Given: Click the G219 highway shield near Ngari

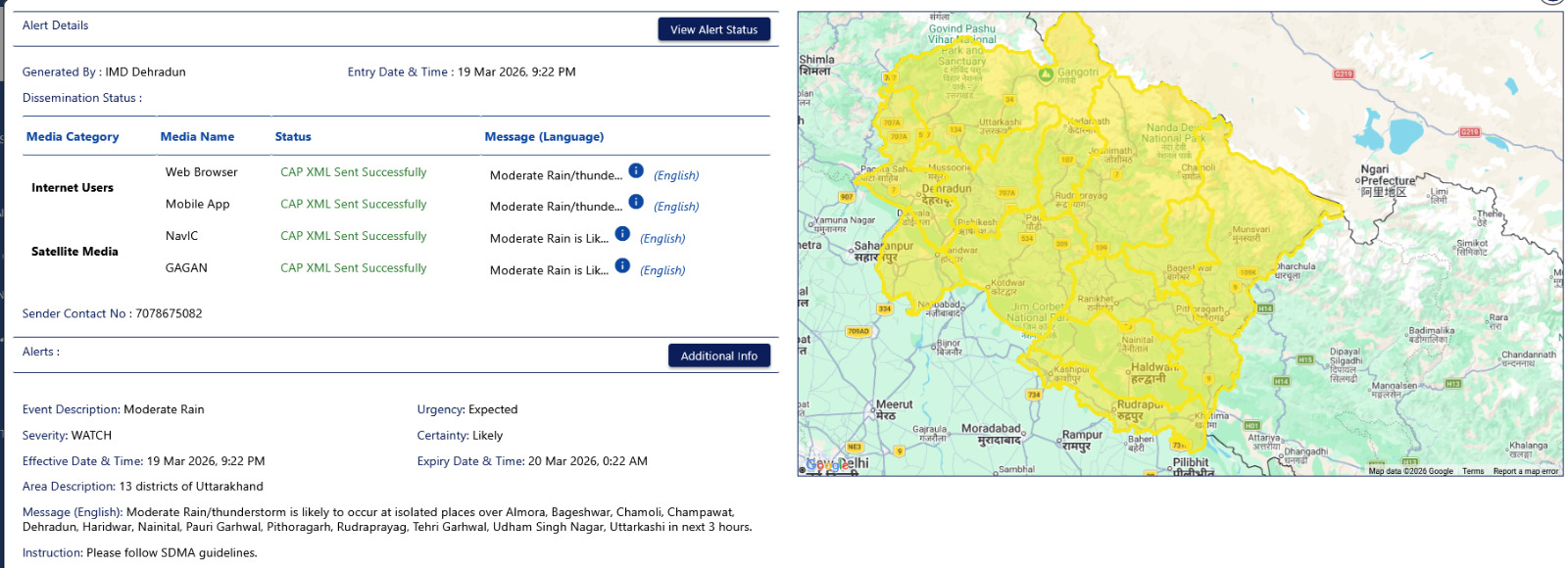Looking at the screenshot, I should tap(1469, 132).
